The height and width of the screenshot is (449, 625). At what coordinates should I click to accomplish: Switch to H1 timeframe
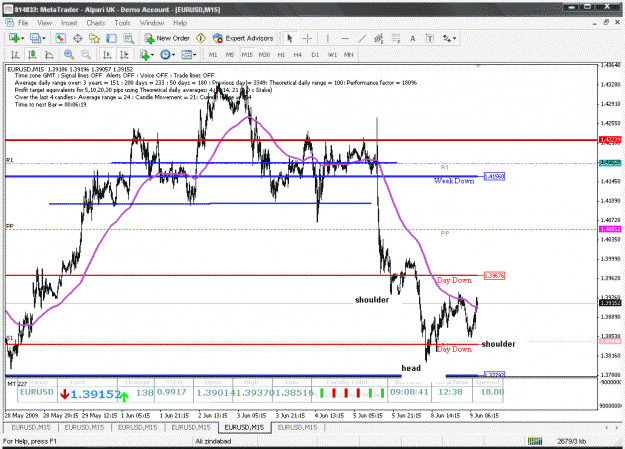[x=281, y=55]
